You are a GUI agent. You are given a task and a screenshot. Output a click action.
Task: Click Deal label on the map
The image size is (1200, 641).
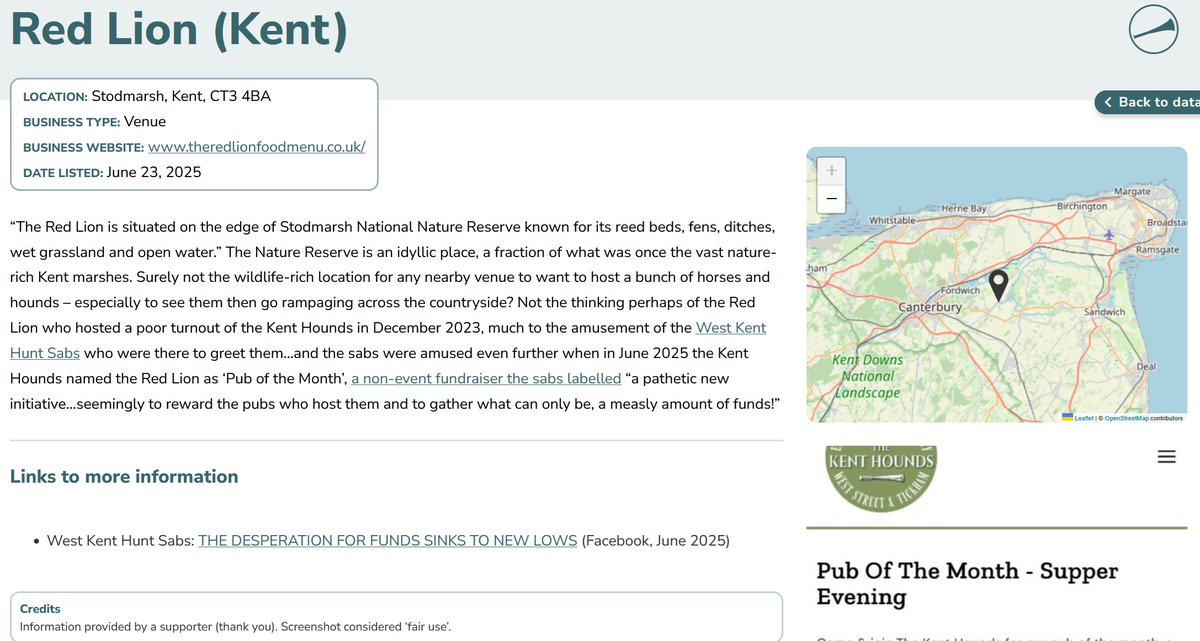pyautogui.click(x=1146, y=366)
